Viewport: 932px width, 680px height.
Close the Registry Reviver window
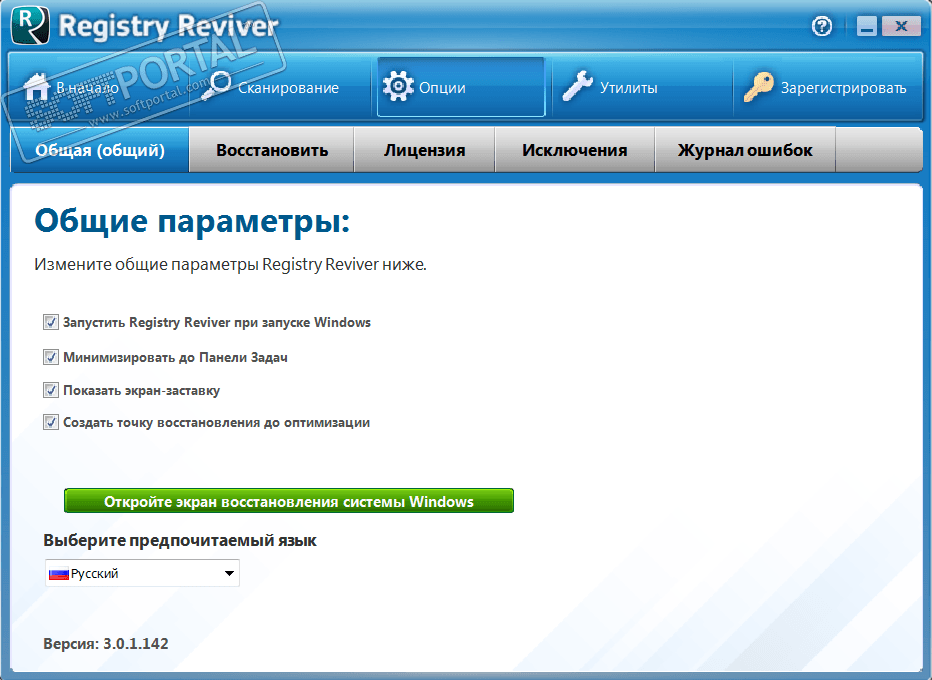tap(901, 26)
